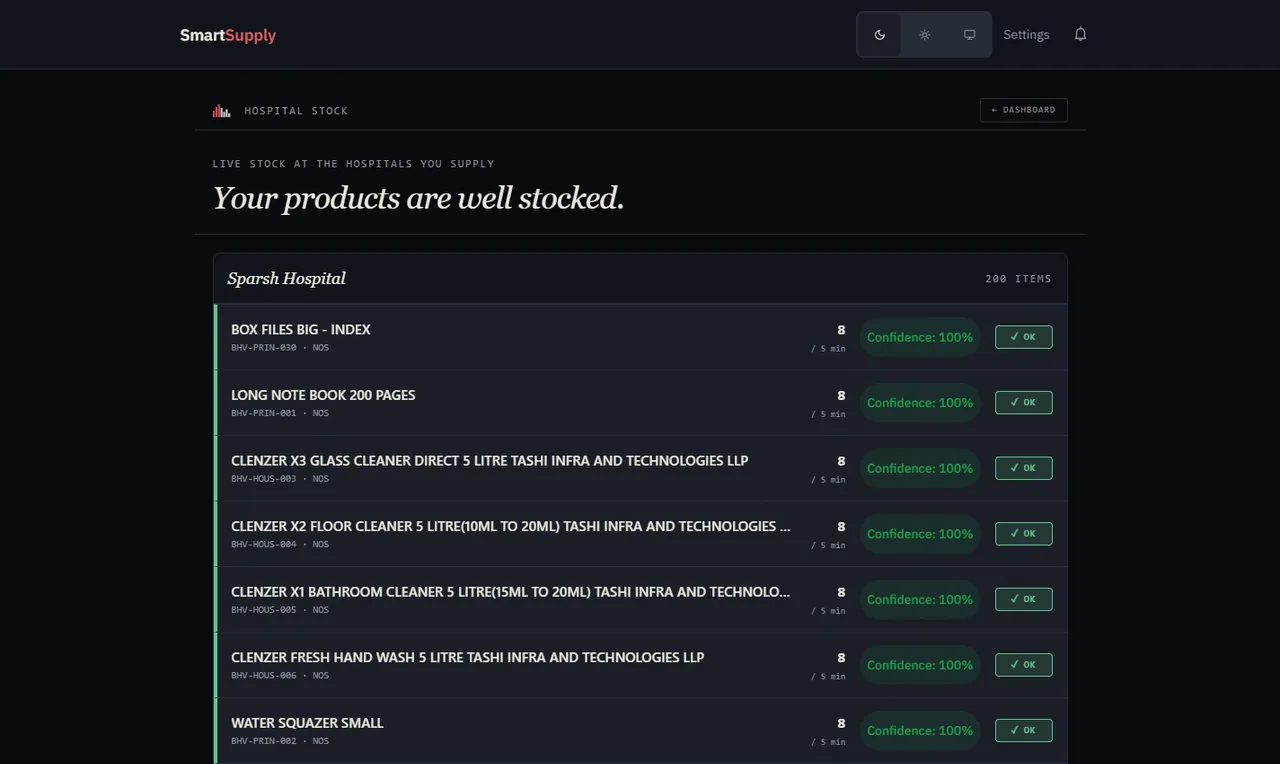The width and height of the screenshot is (1280, 764).
Task: Select CLENZER X2 FLOOR CLEANER item name
Action: [x=511, y=526]
